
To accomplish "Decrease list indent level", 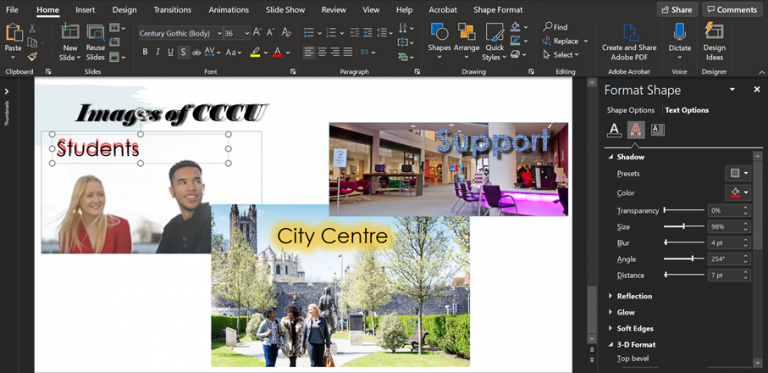I will tap(354, 33).
